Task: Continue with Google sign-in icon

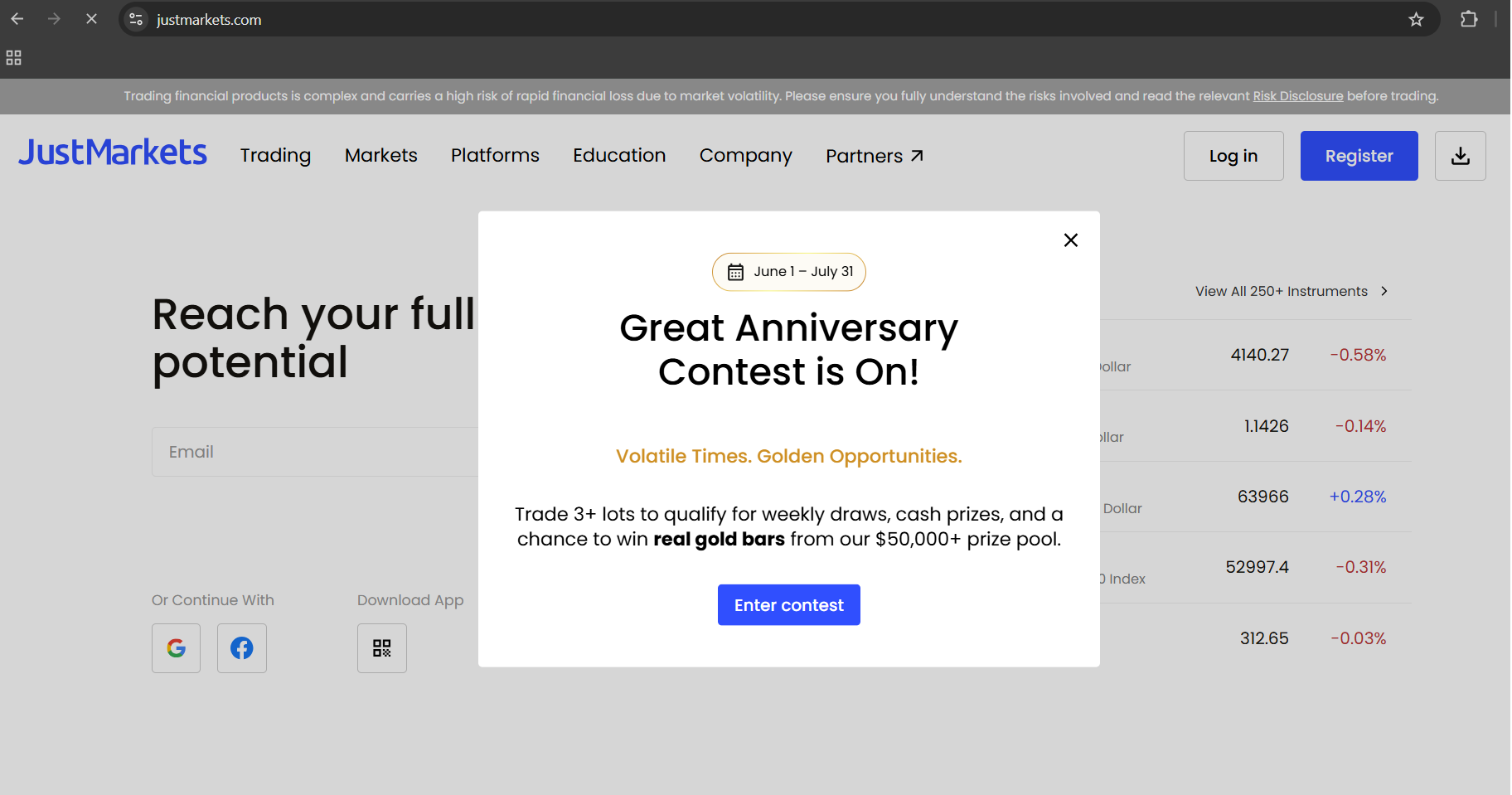Action: click(176, 648)
